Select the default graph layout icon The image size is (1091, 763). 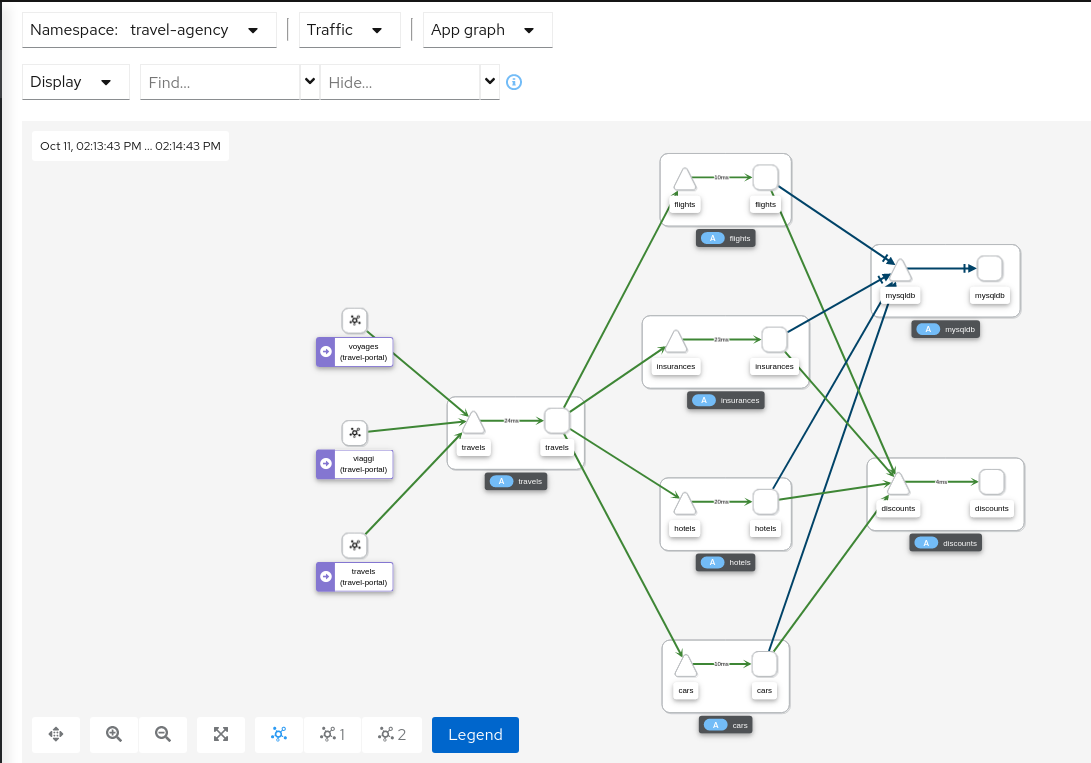pyautogui.click(x=279, y=734)
